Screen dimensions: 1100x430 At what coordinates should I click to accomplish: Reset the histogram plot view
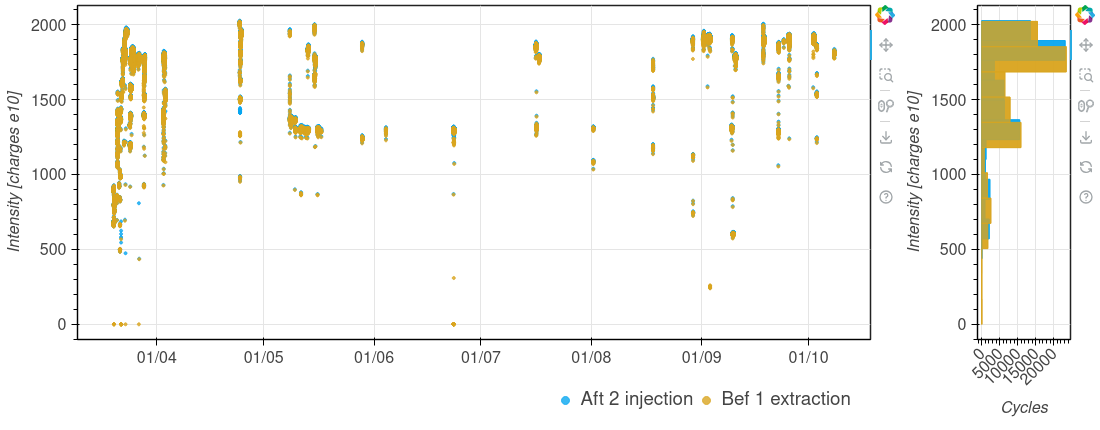pos(1085,167)
